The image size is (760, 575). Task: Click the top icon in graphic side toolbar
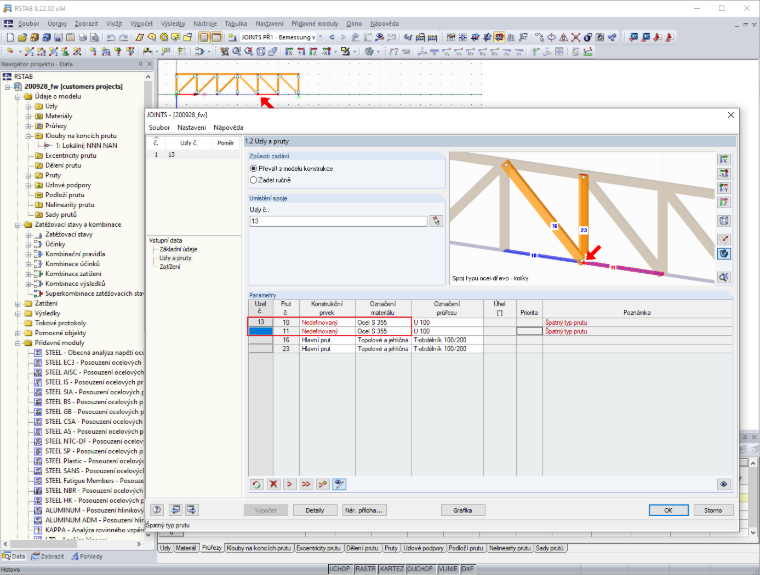click(724, 160)
